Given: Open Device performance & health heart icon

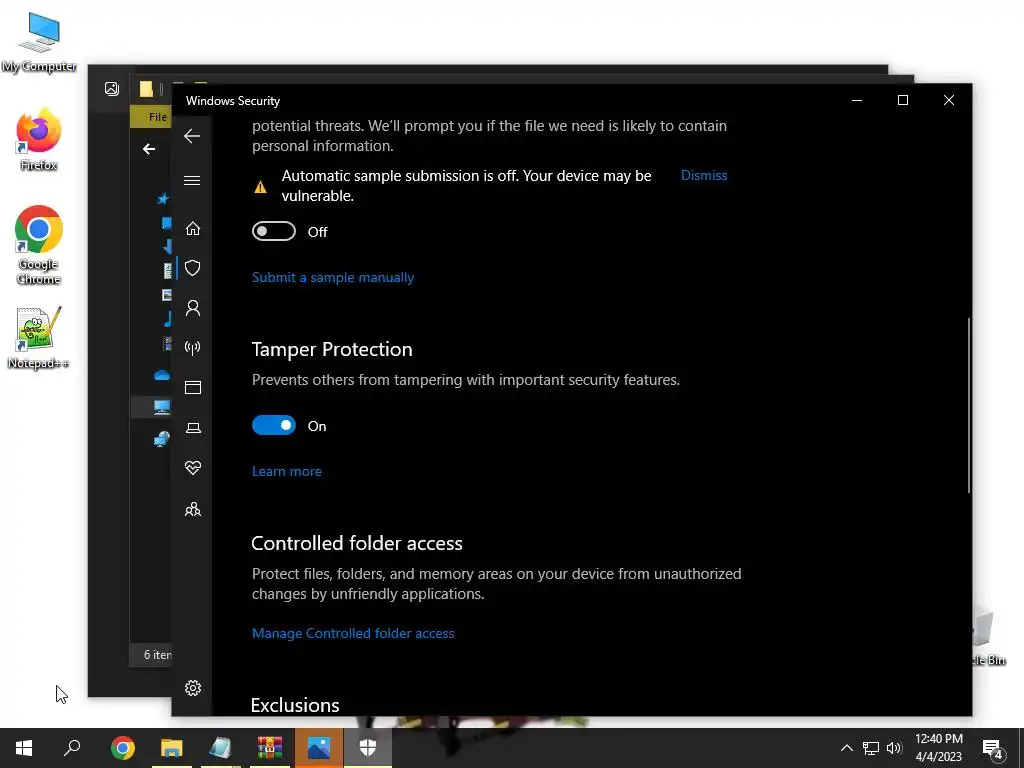Looking at the screenshot, I should (x=193, y=468).
